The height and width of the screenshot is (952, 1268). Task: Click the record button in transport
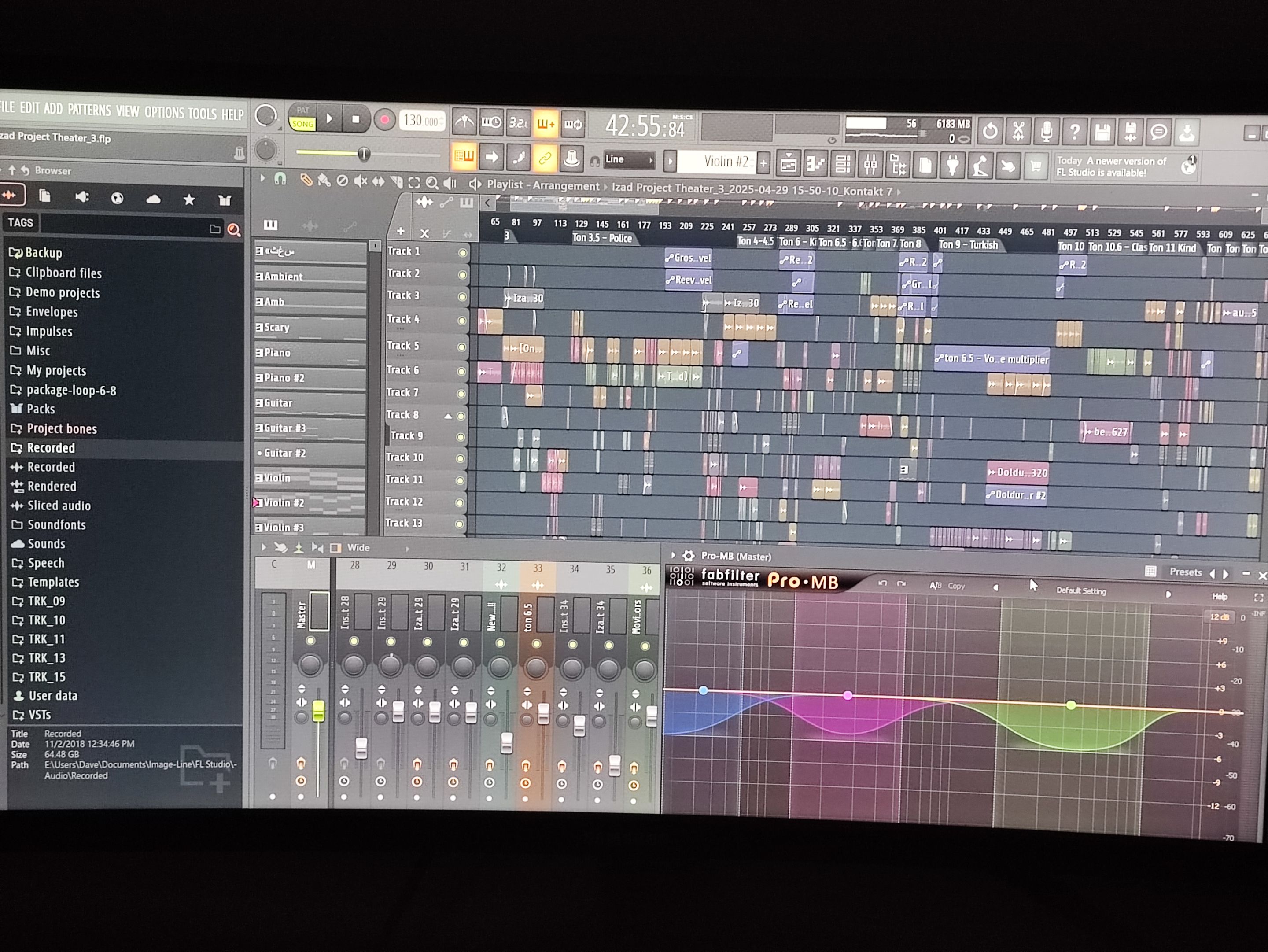(x=385, y=120)
